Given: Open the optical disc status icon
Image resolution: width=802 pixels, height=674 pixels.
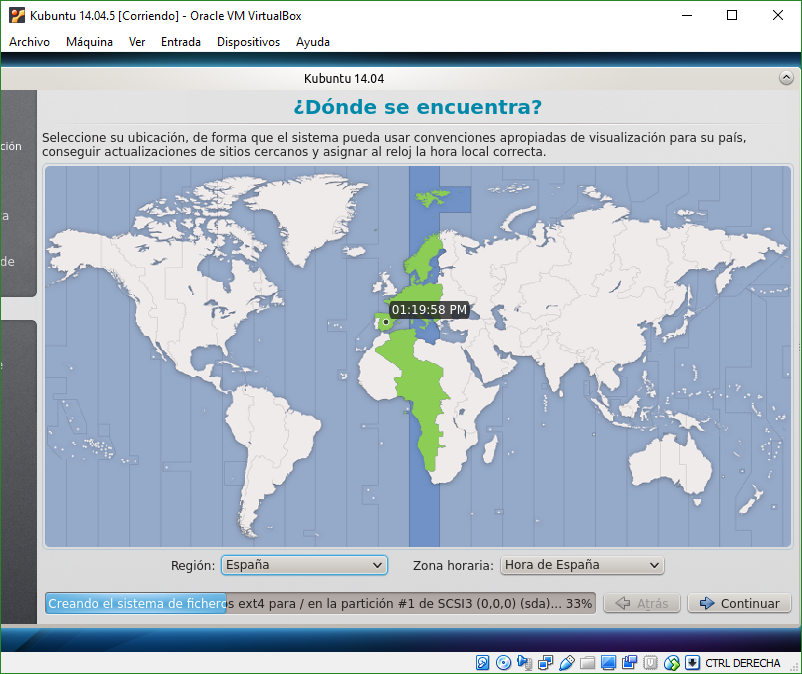Looking at the screenshot, I should (503, 662).
